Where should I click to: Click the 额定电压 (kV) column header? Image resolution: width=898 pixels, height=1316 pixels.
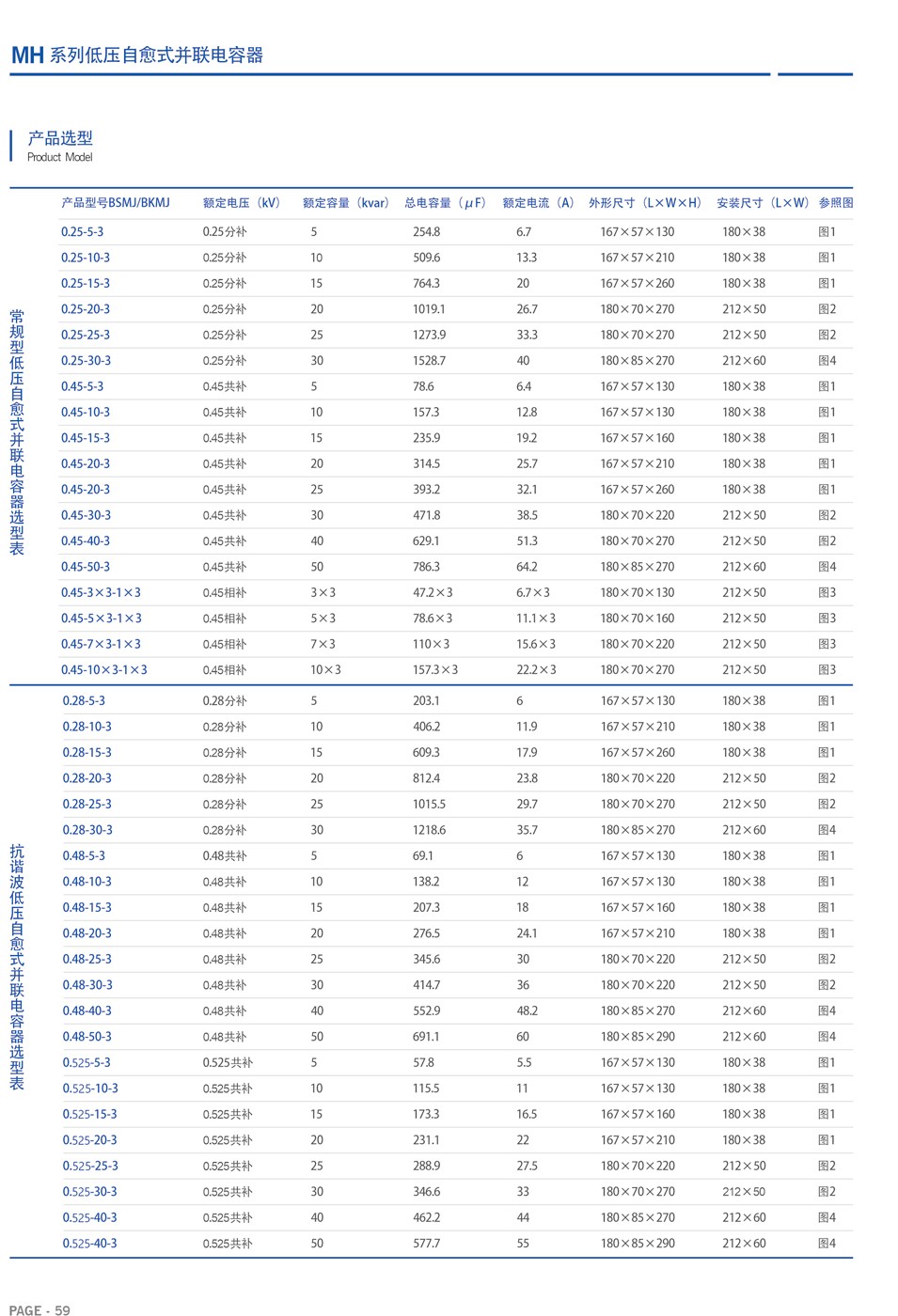point(243,203)
